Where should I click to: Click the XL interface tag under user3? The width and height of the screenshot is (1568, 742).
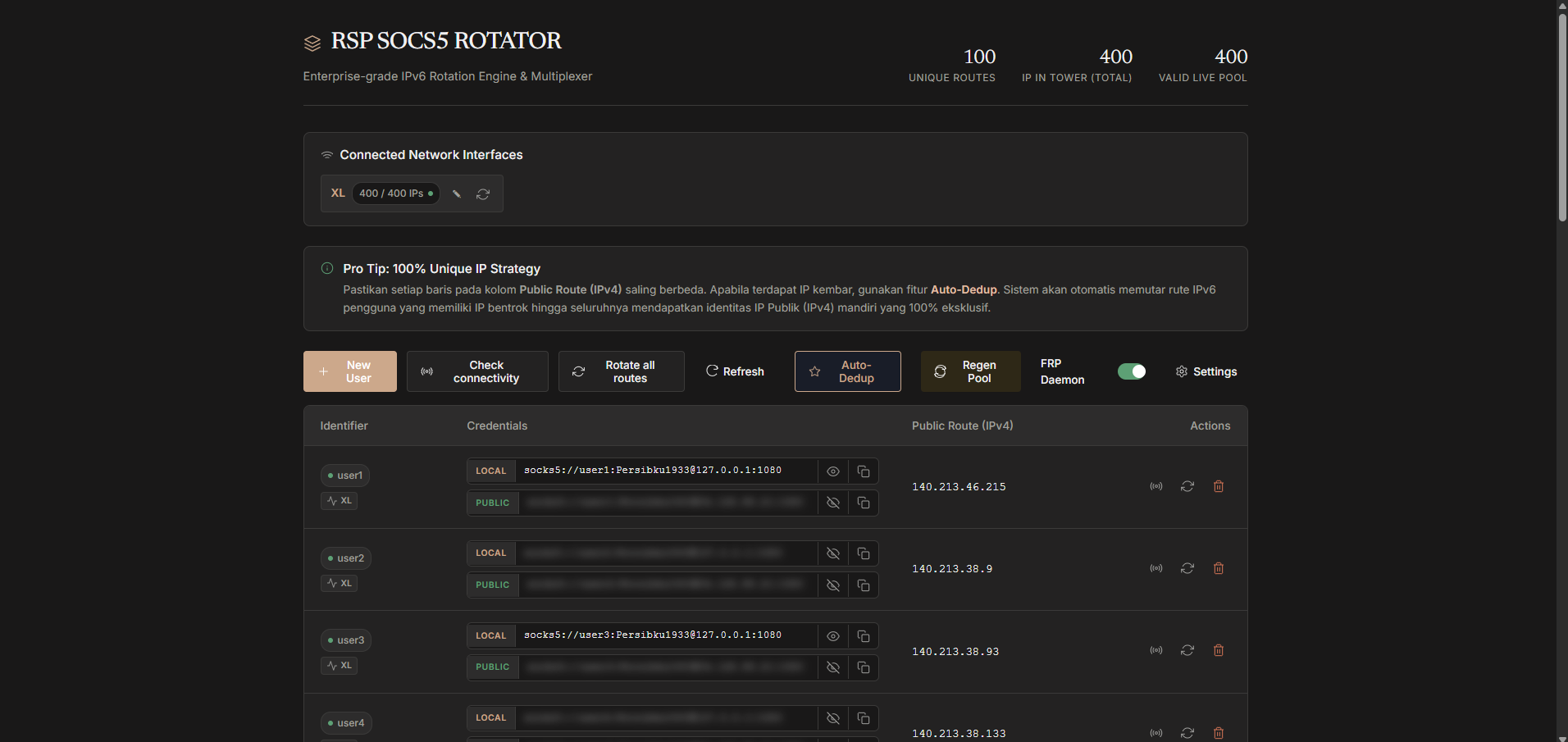[339, 666]
